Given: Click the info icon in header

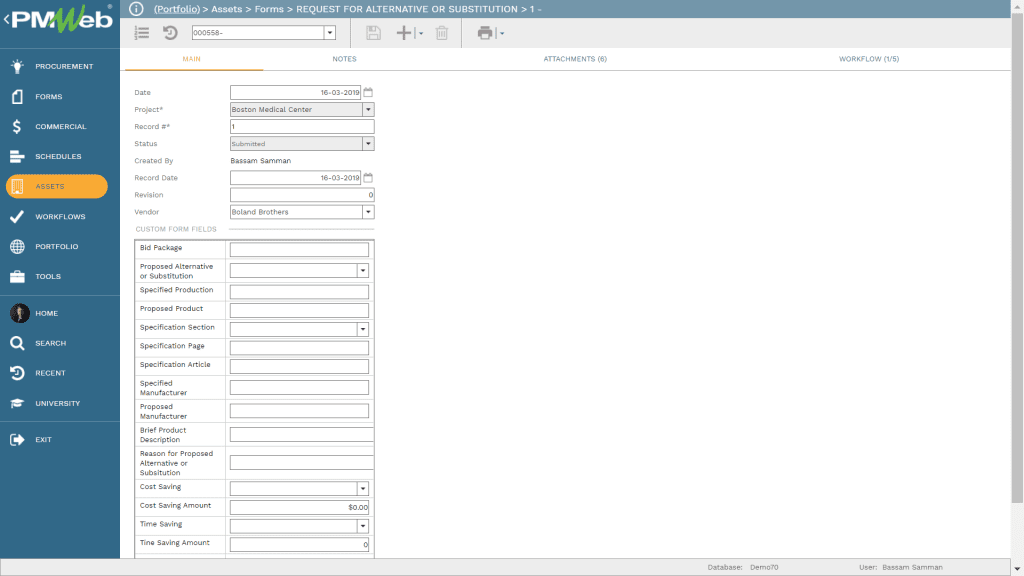Looking at the screenshot, I should pyautogui.click(x=136, y=8).
